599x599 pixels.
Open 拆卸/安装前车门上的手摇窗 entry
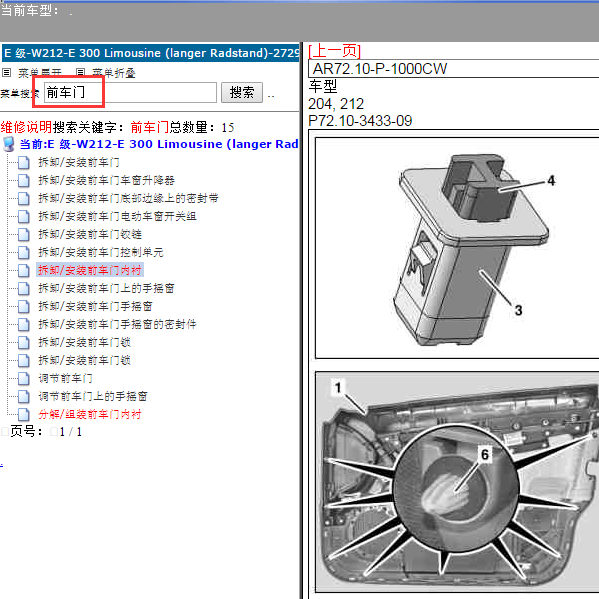tap(106, 288)
